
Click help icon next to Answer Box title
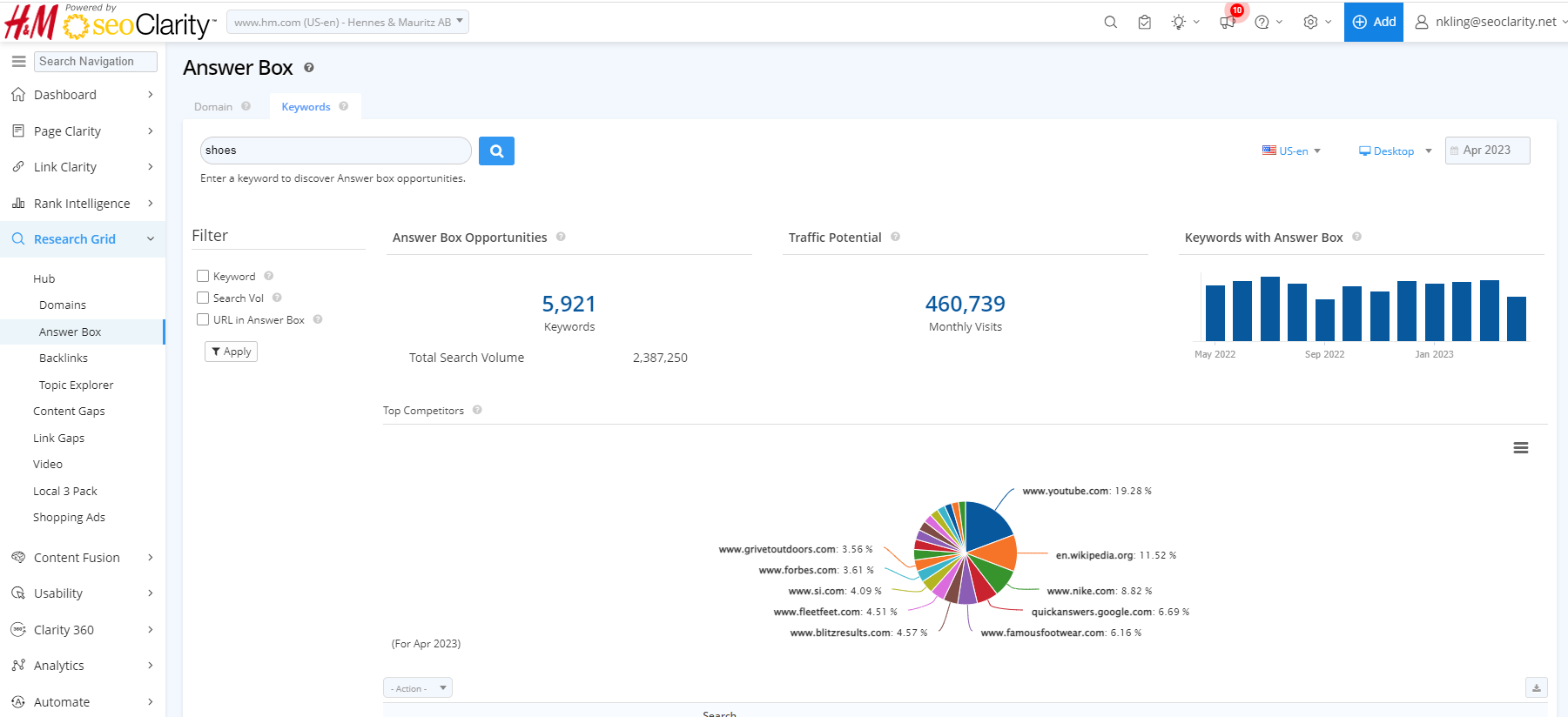pyautogui.click(x=309, y=68)
